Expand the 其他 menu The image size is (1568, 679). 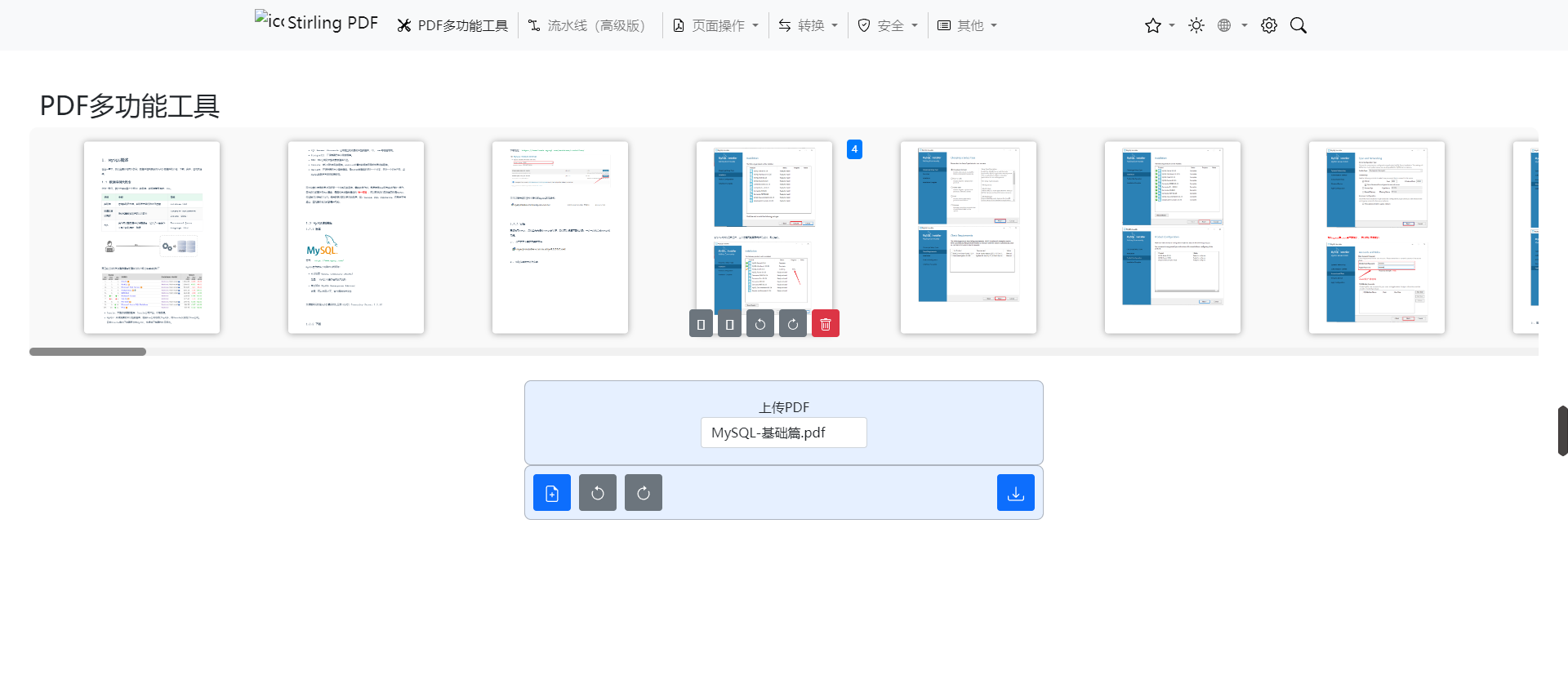click(x=967, y=25)
